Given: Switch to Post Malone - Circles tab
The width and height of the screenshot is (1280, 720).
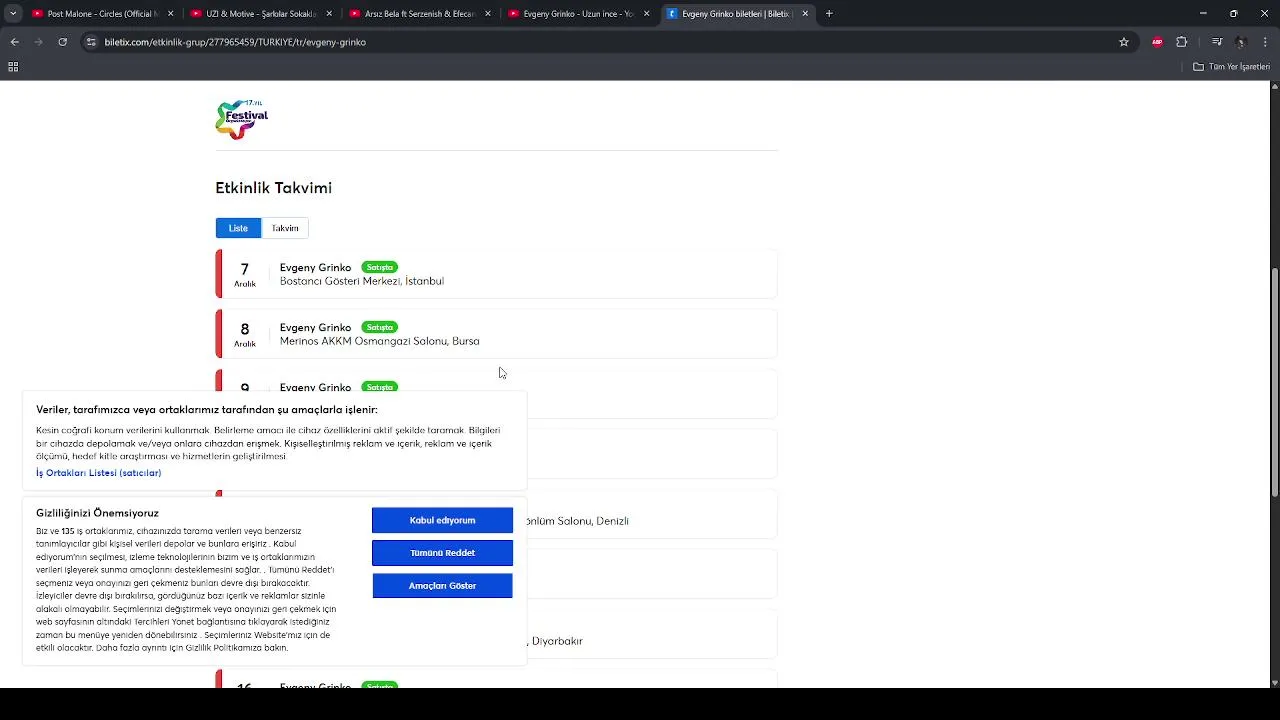Looking at the screenshot, I should (x=103, y=14).
